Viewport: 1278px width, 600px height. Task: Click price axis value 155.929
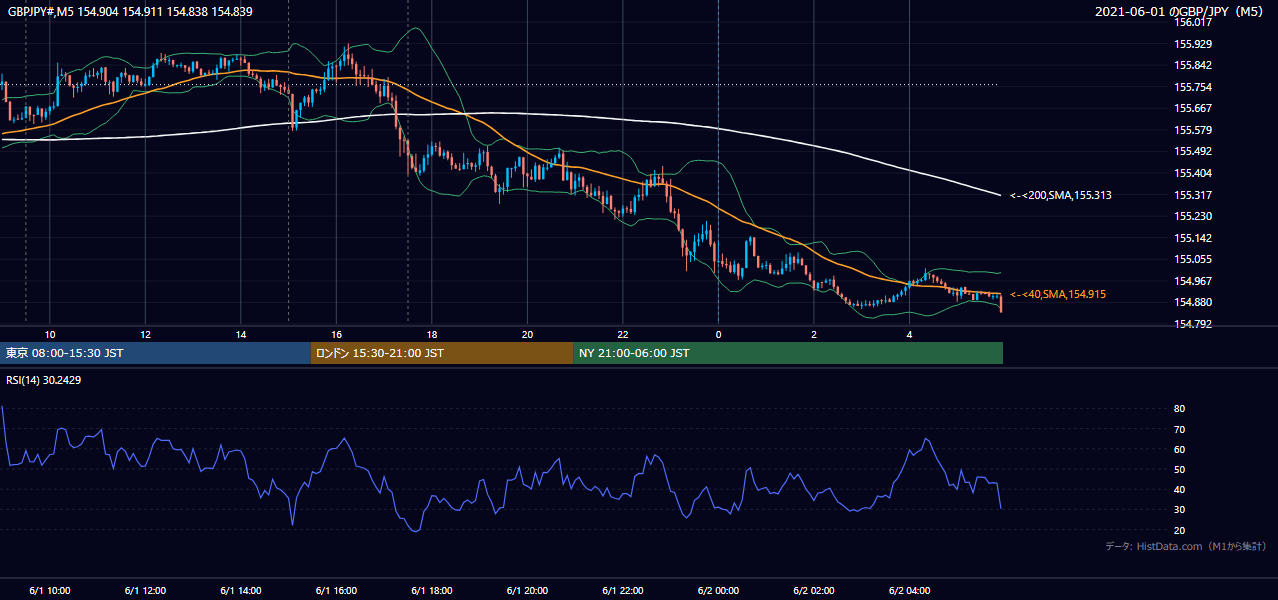pyautogui.click(x=1193, y=44)
